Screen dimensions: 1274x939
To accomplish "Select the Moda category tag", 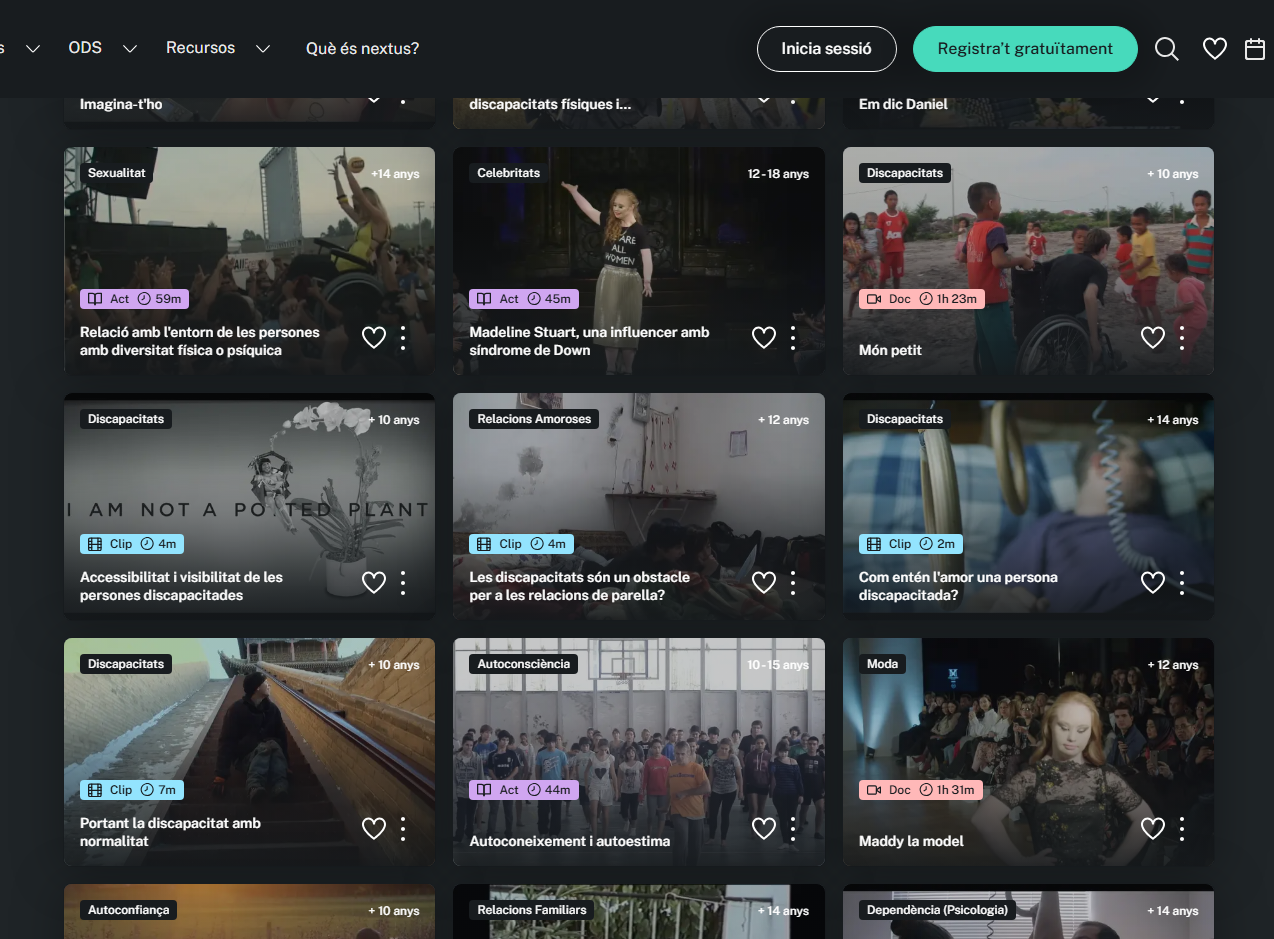I will coord(882,664).
